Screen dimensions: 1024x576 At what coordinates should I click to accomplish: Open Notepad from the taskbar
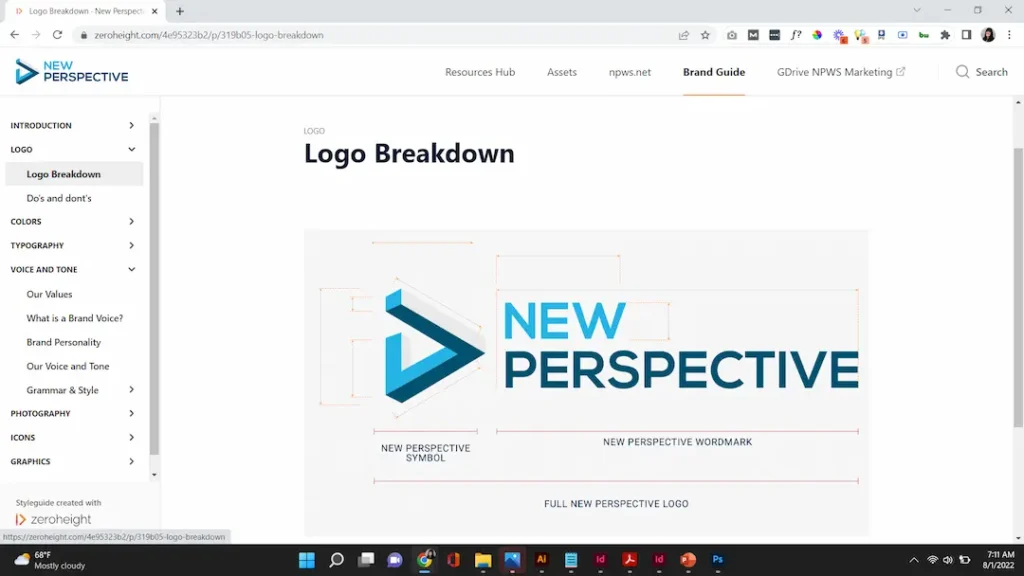(571, 560)
